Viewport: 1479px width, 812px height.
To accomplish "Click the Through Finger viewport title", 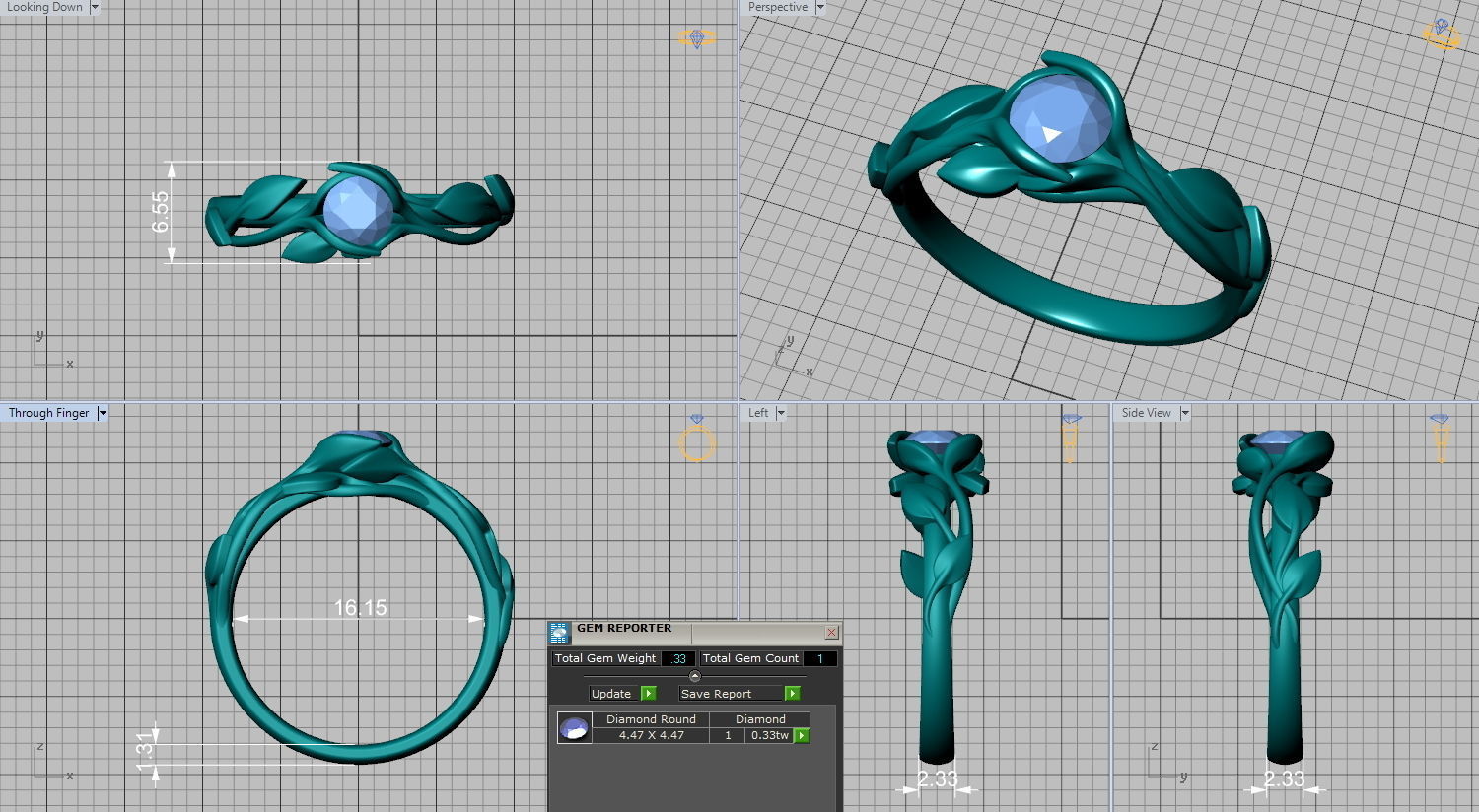I will click(x=48, y=413).
